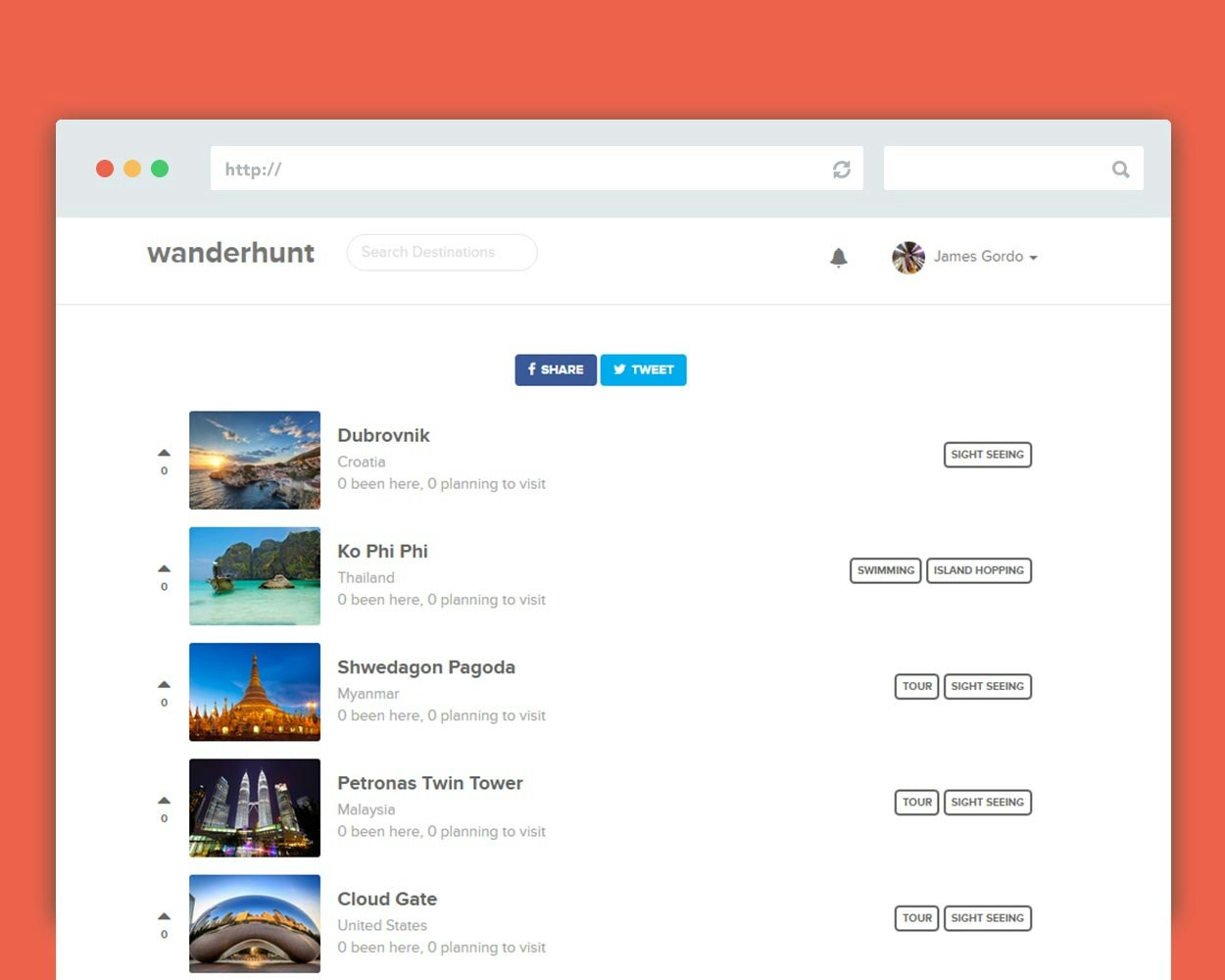Click James Gordo's profile avatar
The width and height of the screenshot is (1225, 980).
907,257
